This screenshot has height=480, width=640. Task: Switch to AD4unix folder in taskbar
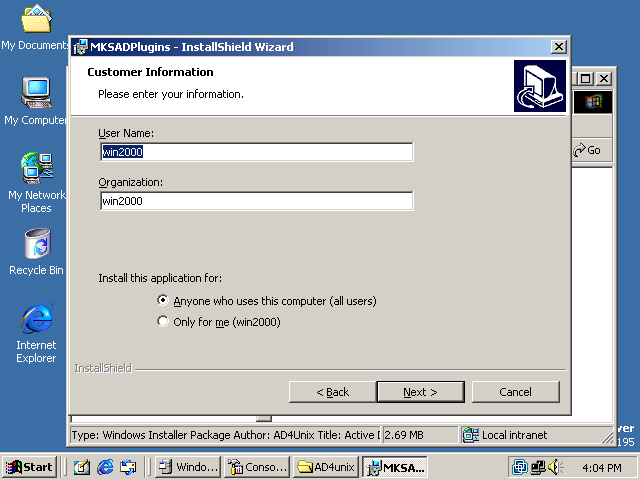click(x=326, y=467)
